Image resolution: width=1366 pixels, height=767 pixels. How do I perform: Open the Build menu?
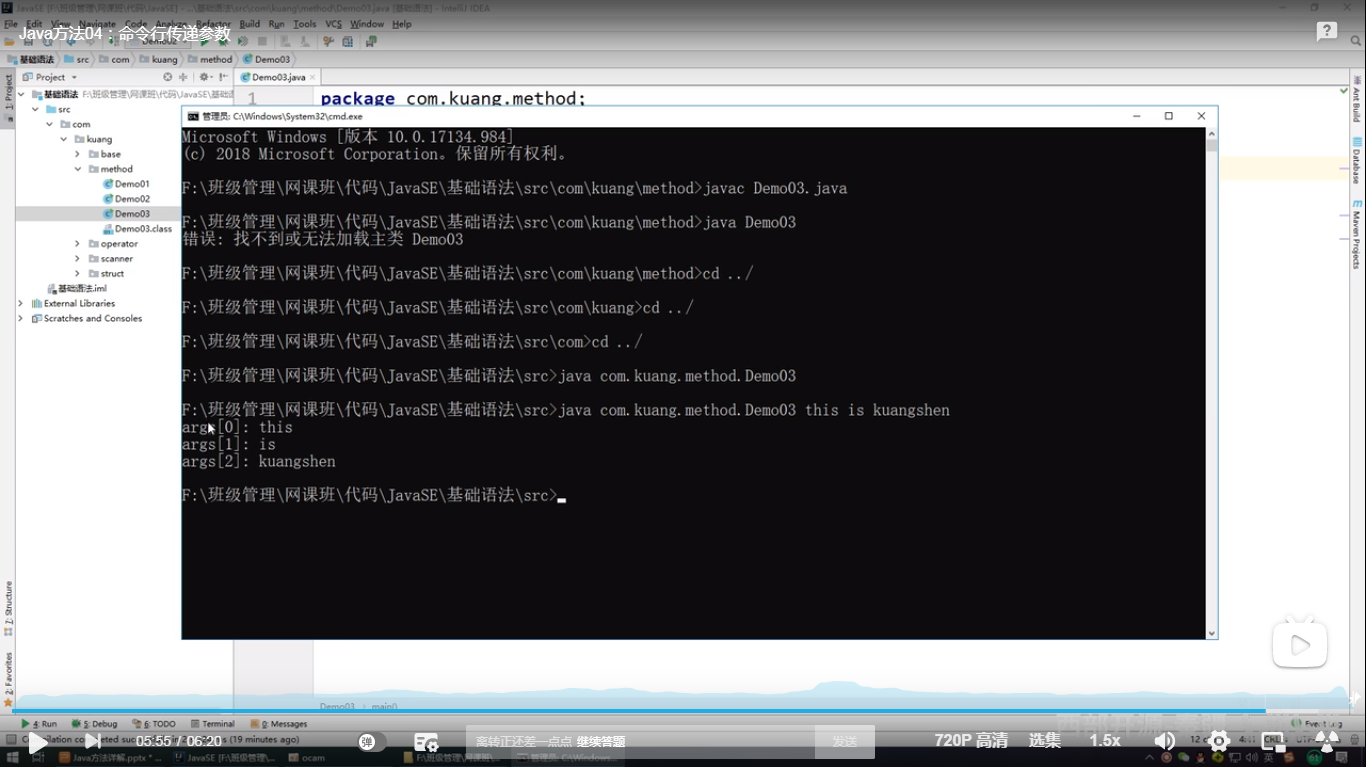click(250, 24)
